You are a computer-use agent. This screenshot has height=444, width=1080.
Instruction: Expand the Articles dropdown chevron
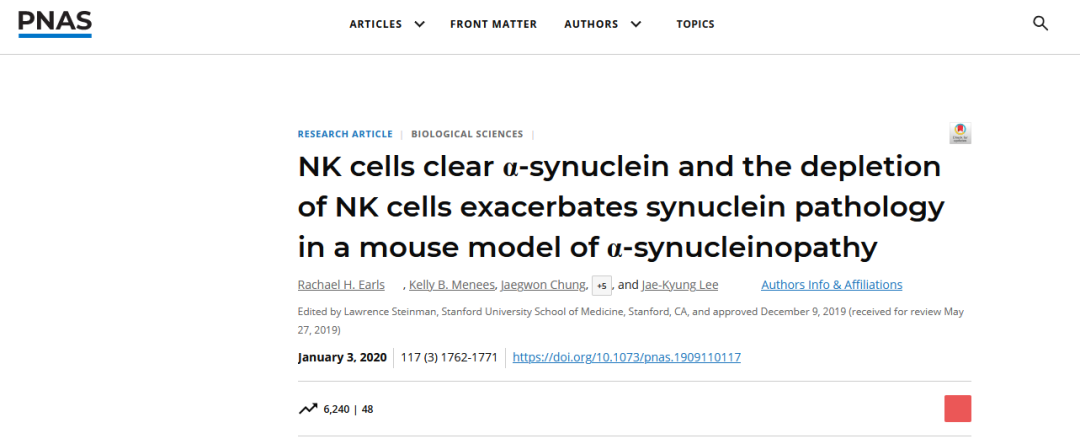[419, 24]
